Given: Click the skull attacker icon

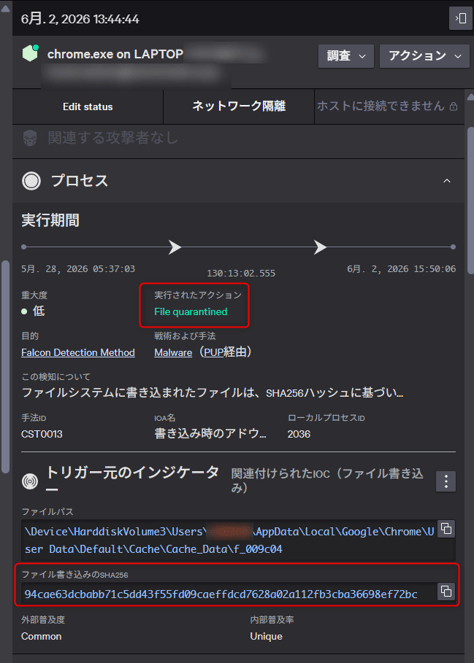Looking at the screenshot, I should pyautogui.click(x=30, y=138).
